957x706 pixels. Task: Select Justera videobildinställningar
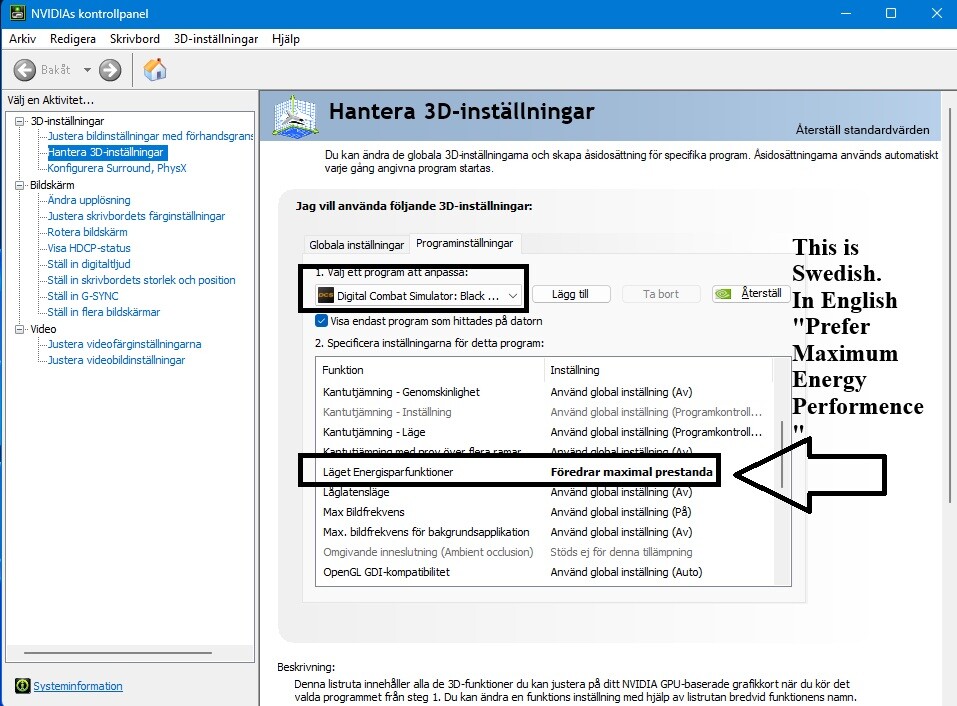pos(116,360)
